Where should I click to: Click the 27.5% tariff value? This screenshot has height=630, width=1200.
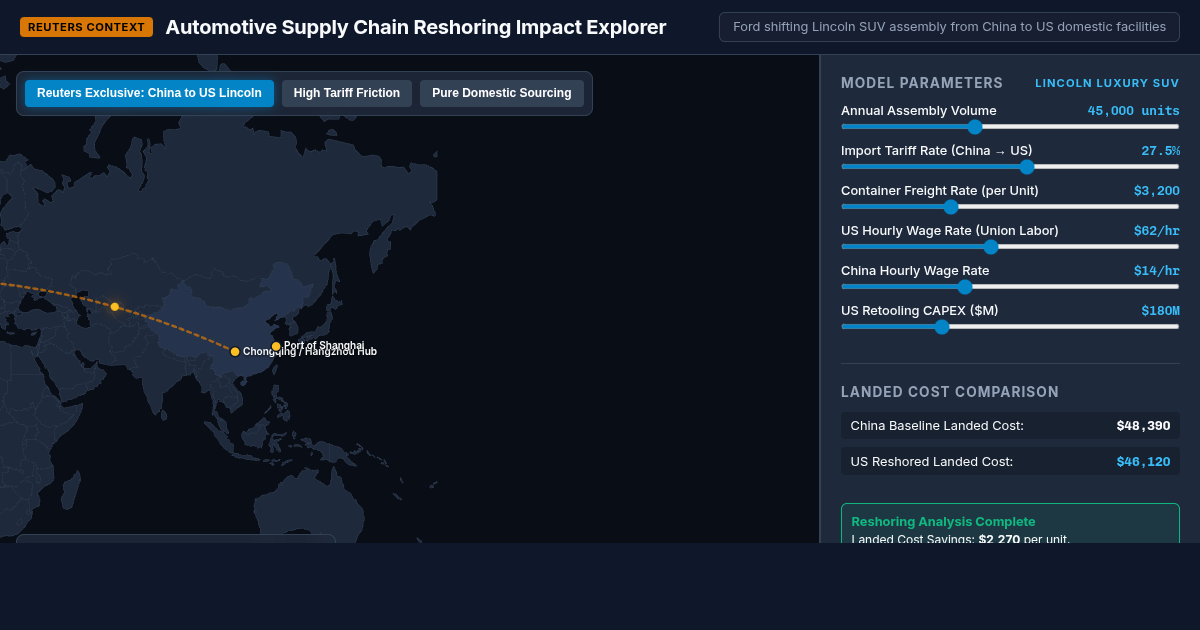1160,151
